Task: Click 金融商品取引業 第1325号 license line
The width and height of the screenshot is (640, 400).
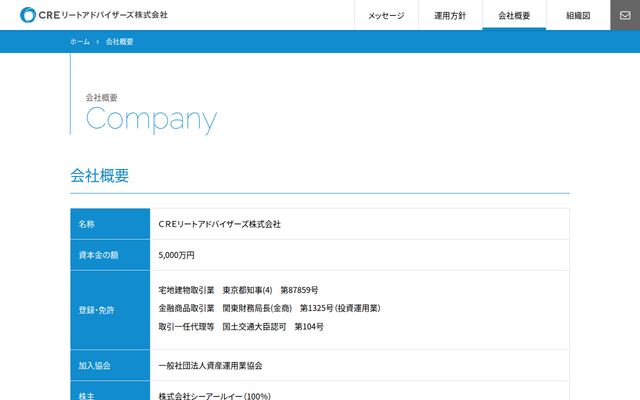Action: 269,308
